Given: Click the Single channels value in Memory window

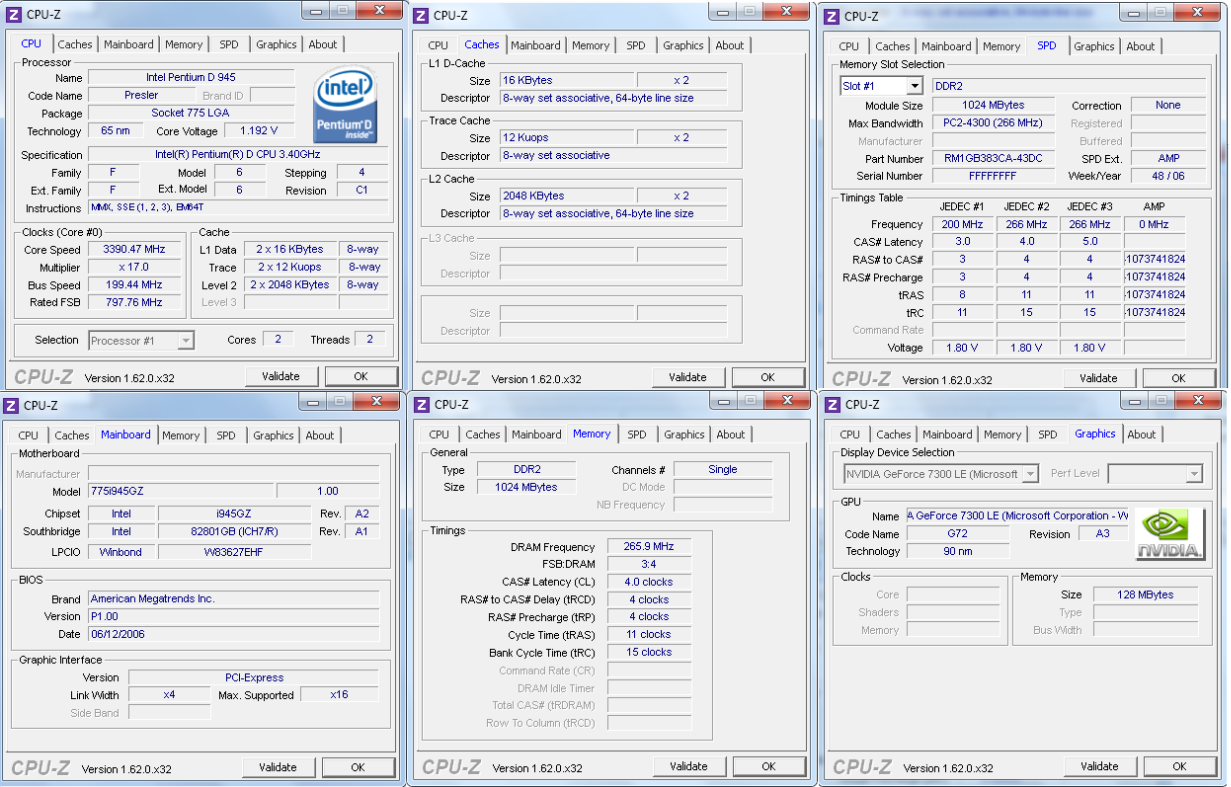Looking at the screenshot, I should [723, 469].
